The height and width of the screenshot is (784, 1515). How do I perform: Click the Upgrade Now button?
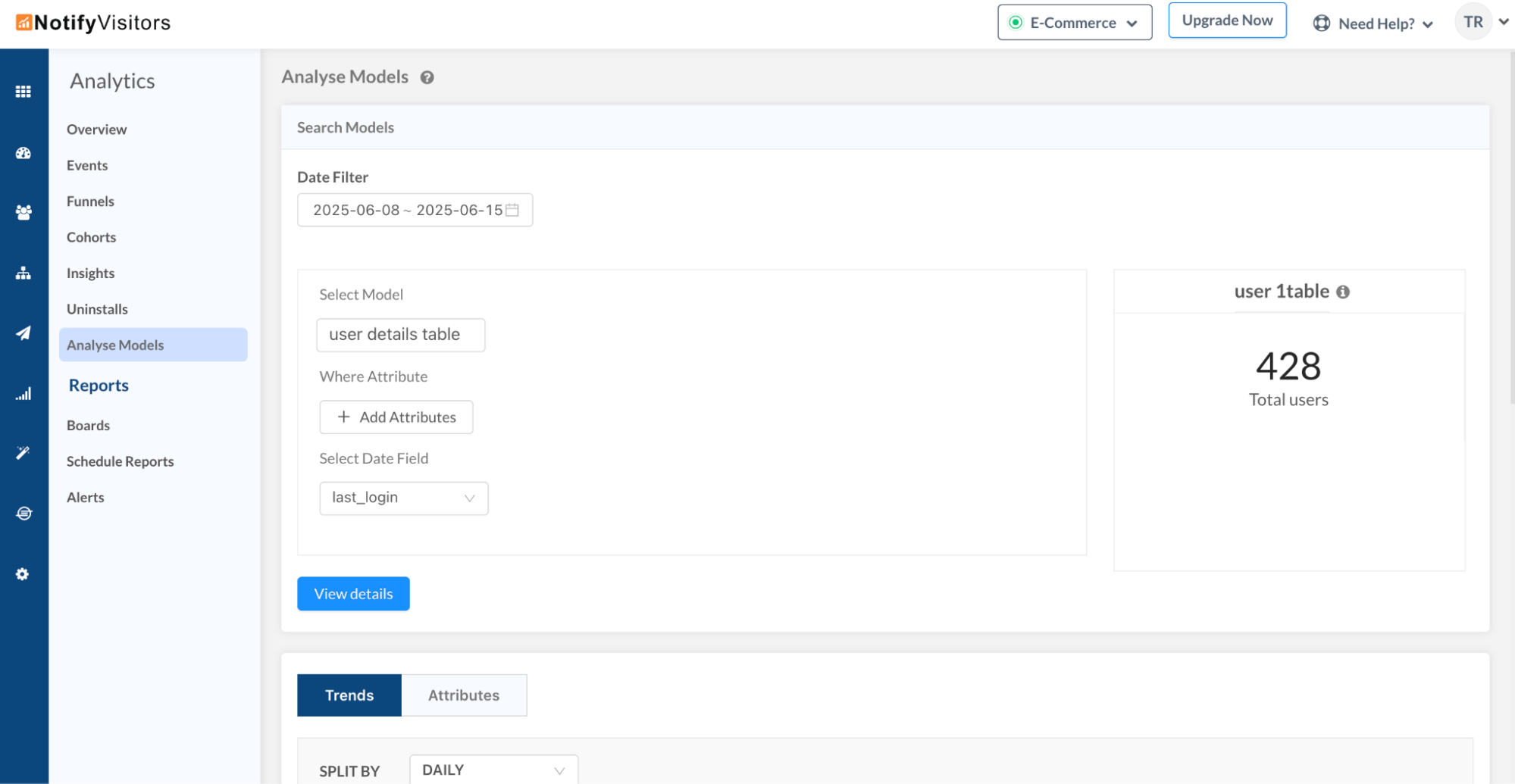(x=1227, y=20)
